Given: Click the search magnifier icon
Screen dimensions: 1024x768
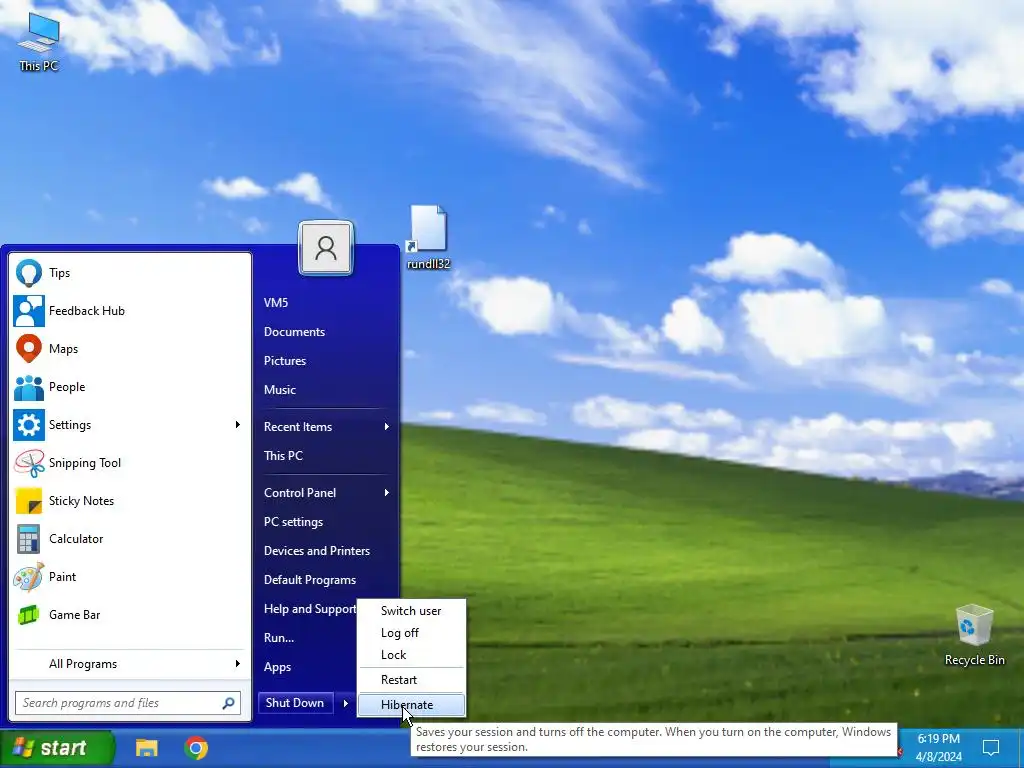Looking at the screenshot, I should (228, 703).
